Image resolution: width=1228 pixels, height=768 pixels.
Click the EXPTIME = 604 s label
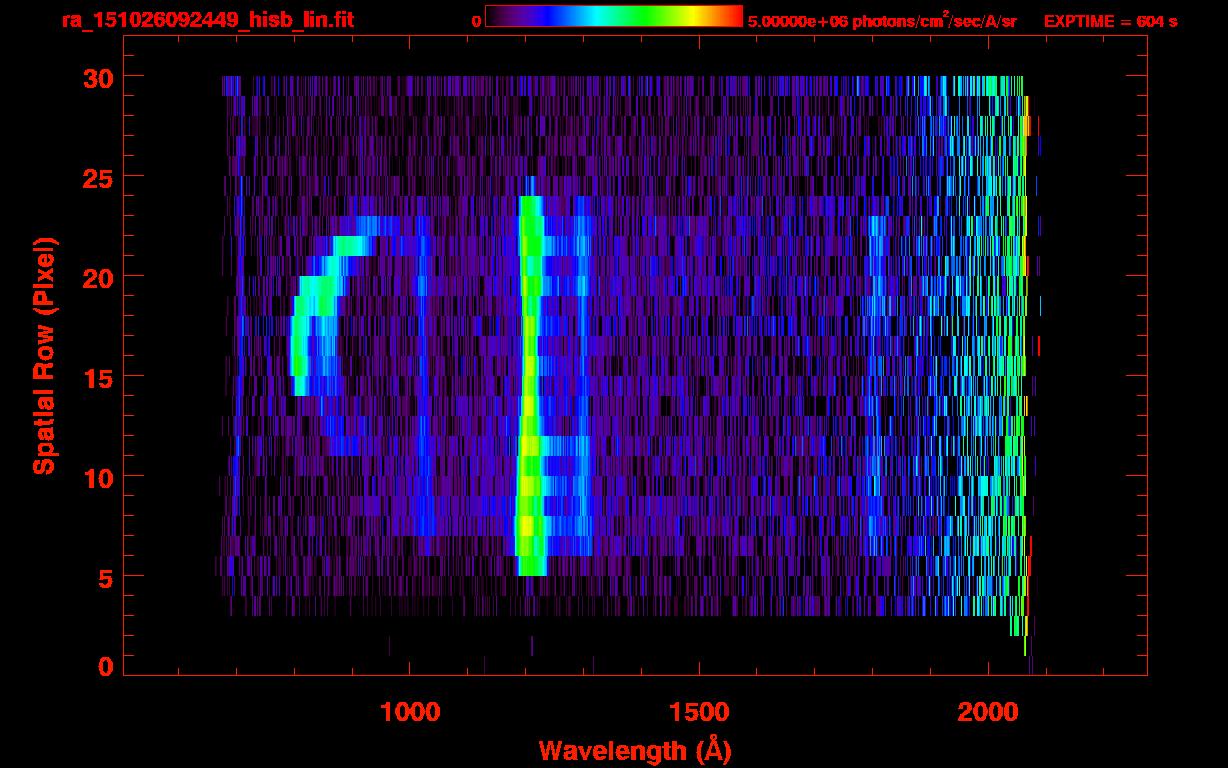(x=1110, y=21)
